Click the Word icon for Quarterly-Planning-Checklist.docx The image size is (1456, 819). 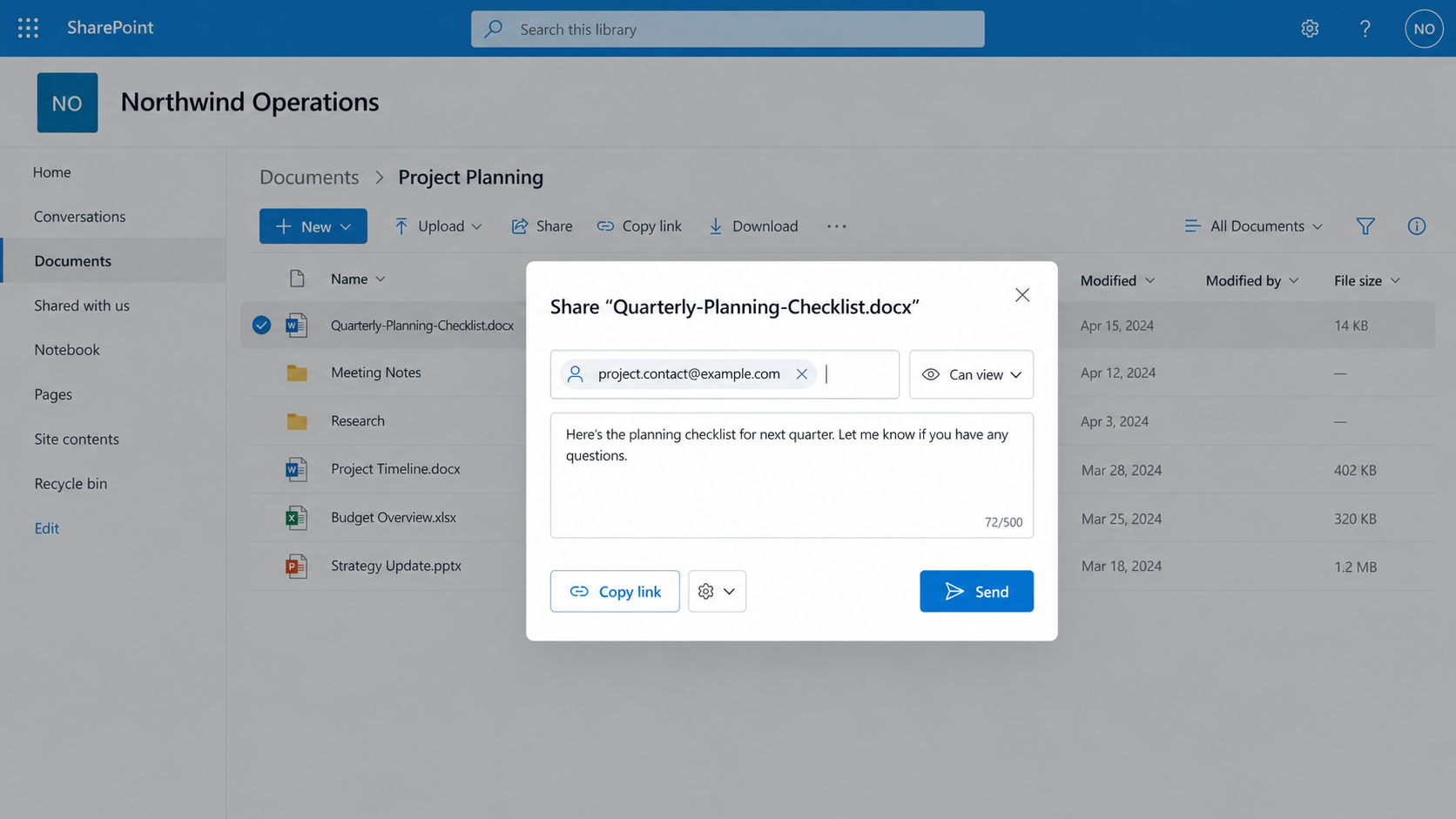point(296,325)
